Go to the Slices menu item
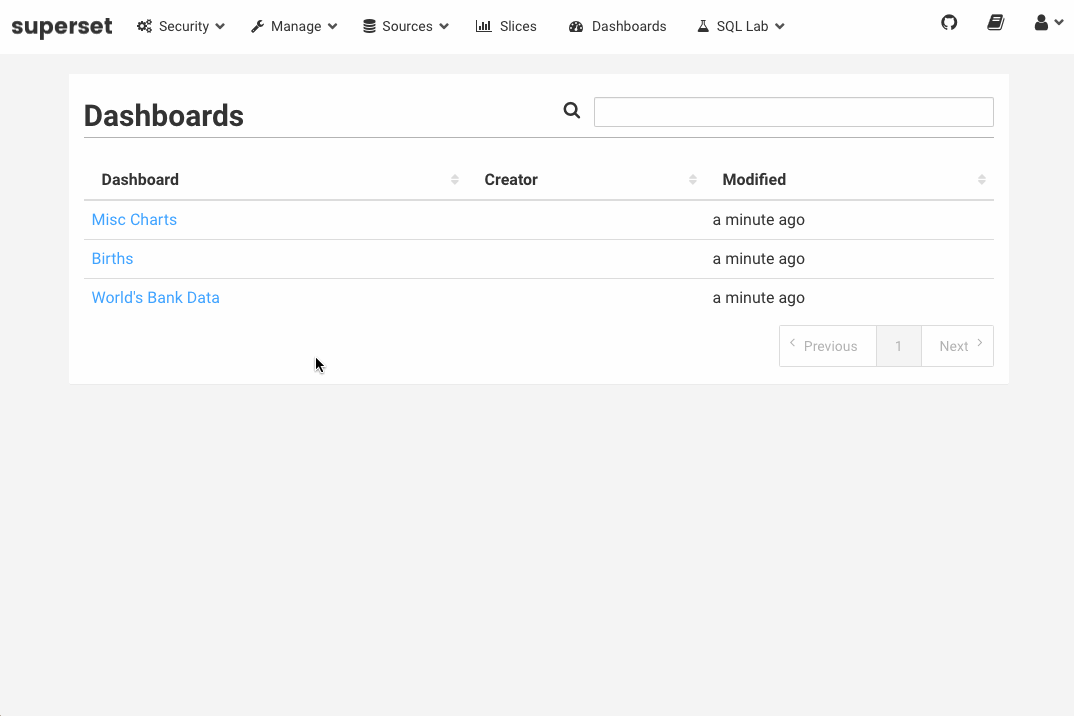Image resolution: width=1074 pixels, height=716 pixels. coord(507,27)
